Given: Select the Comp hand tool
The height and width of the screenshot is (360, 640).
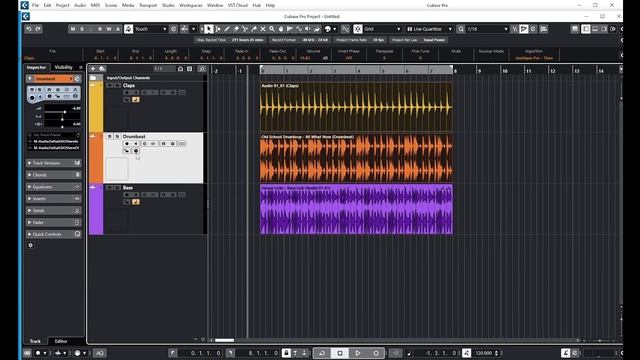Looking at the screenshot, I should tap(281, 29).
